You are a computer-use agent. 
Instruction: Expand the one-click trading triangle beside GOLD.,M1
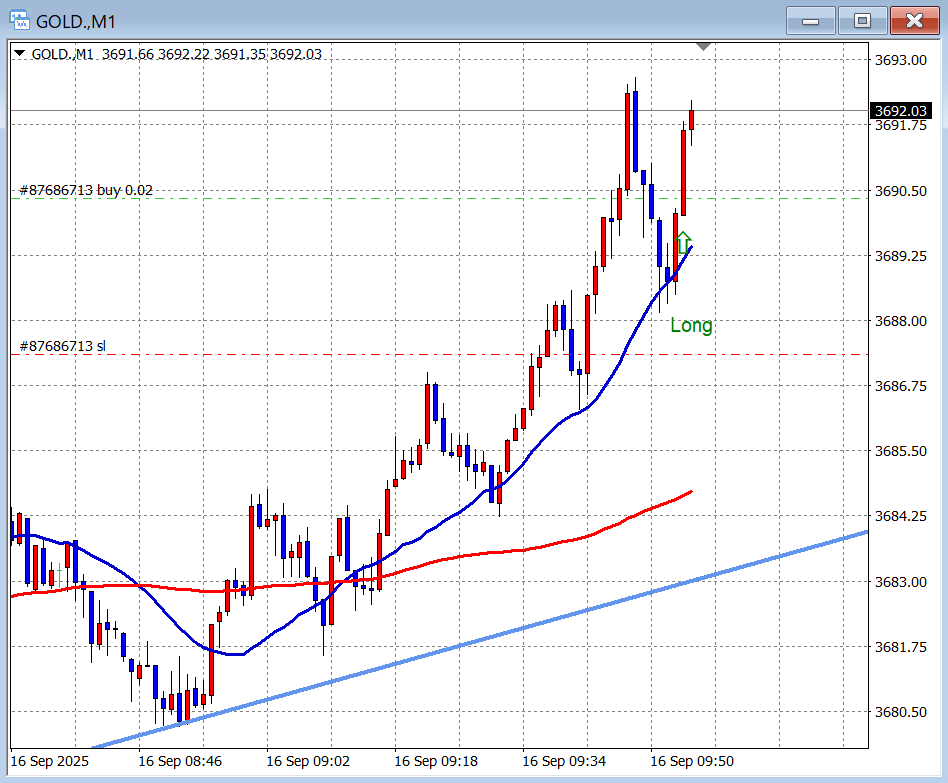pos(20,54)
